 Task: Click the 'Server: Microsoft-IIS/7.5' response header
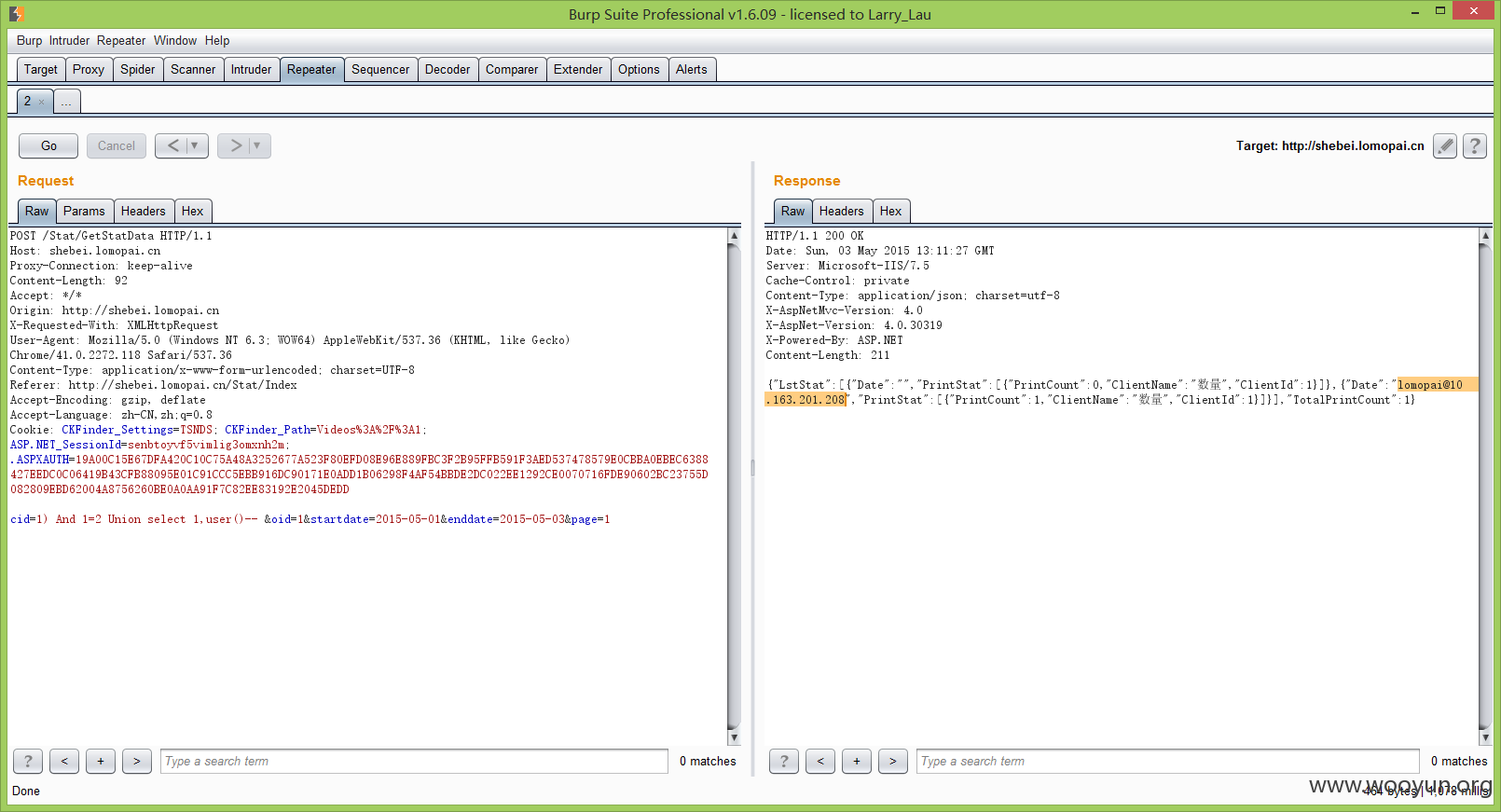click(x=847, y=266)
